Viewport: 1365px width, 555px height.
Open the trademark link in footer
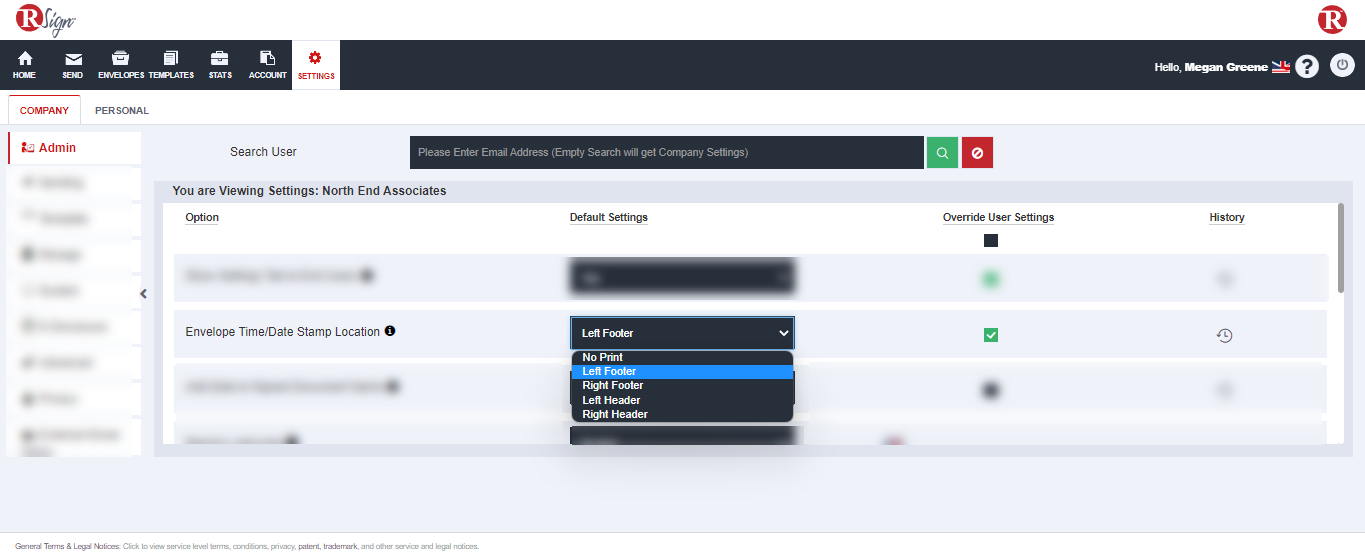click(x=340, y=547)
